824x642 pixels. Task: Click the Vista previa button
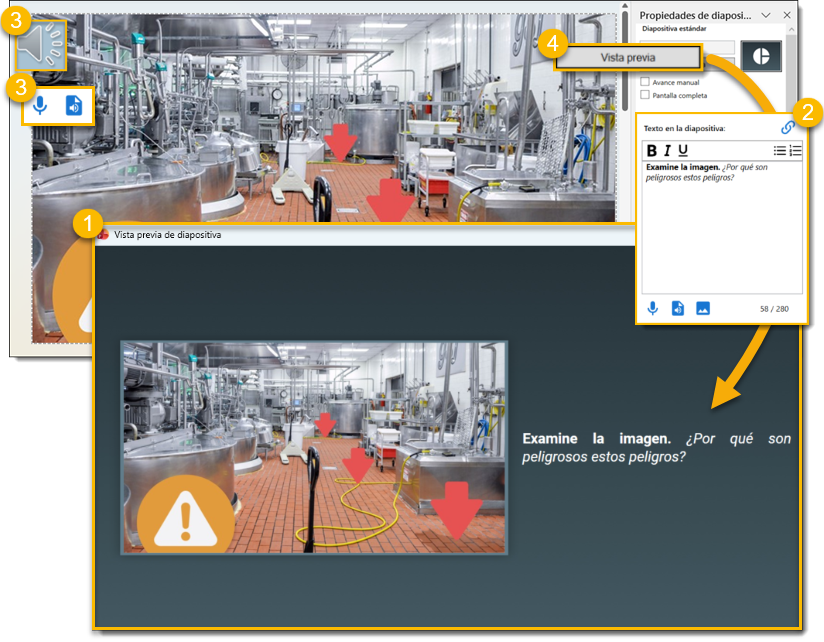(x=627, y=58)
